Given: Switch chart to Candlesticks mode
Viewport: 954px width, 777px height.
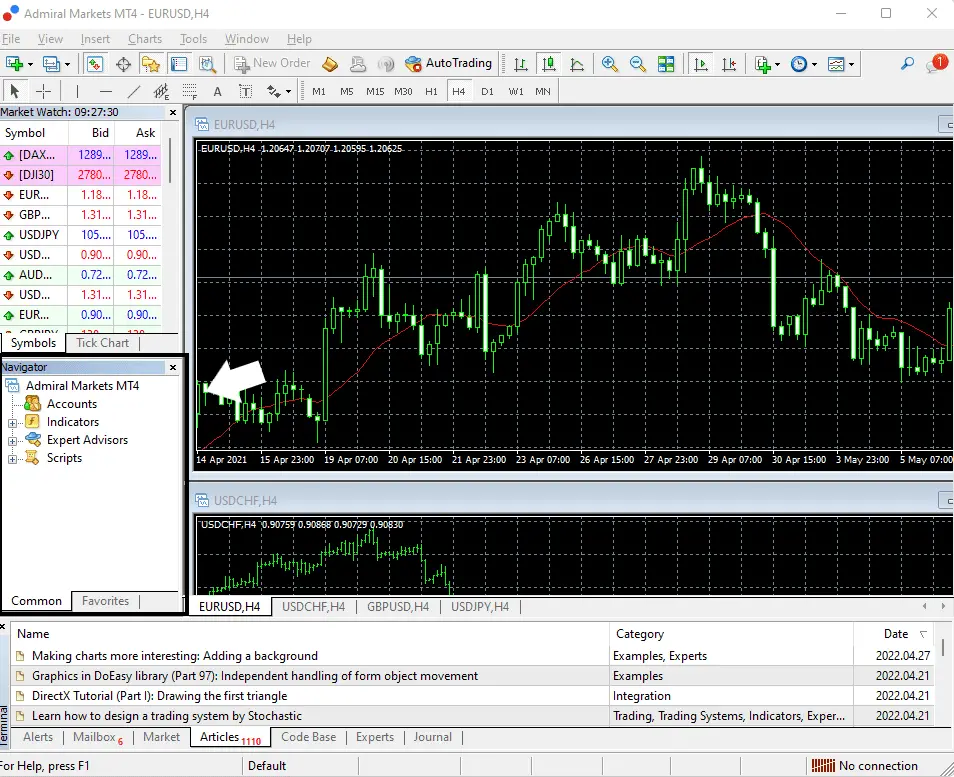Looking at the screenshot, I should 549,63.
